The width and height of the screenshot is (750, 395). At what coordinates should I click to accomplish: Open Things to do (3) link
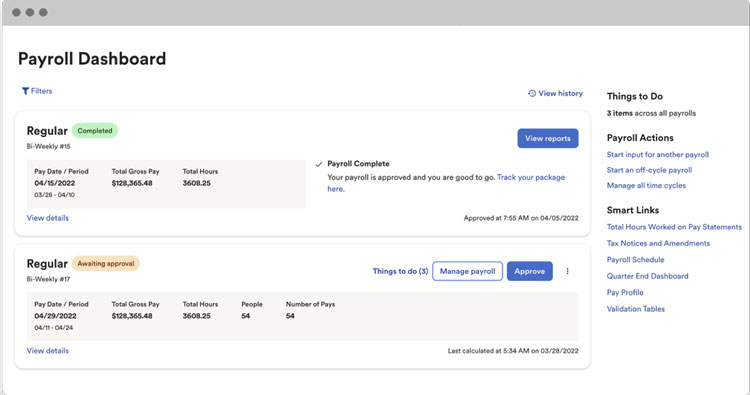coord(400,271)
